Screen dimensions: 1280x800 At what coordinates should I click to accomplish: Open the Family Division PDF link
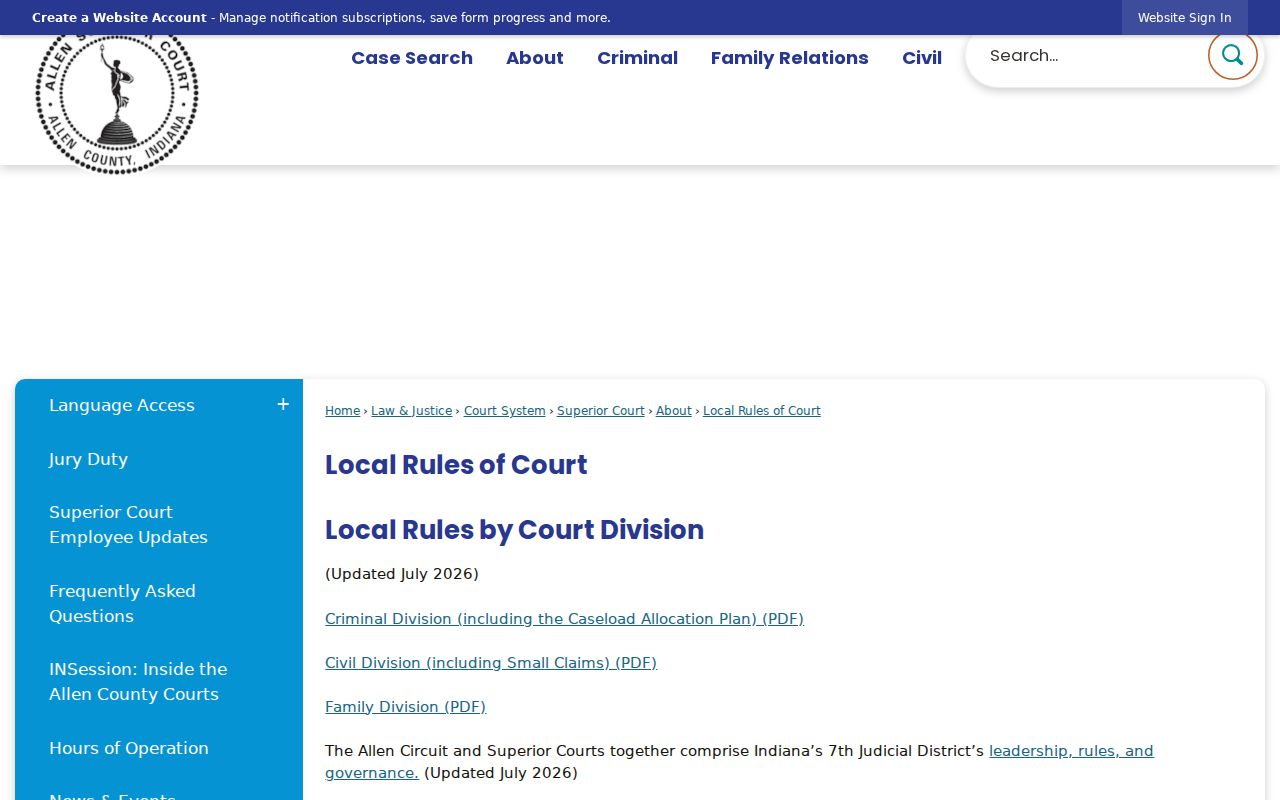pyautogui.click(x=405, y=707)
